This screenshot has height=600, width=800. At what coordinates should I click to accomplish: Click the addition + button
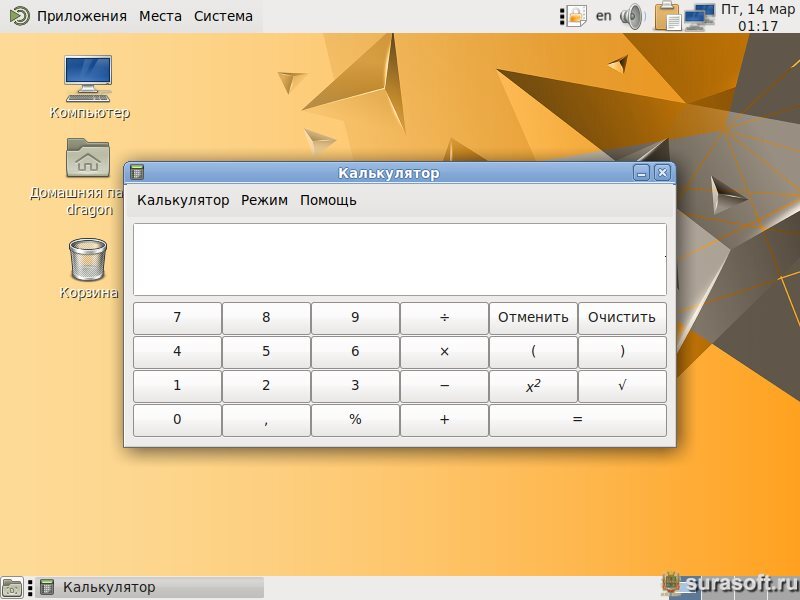click(x=444, y=420)
